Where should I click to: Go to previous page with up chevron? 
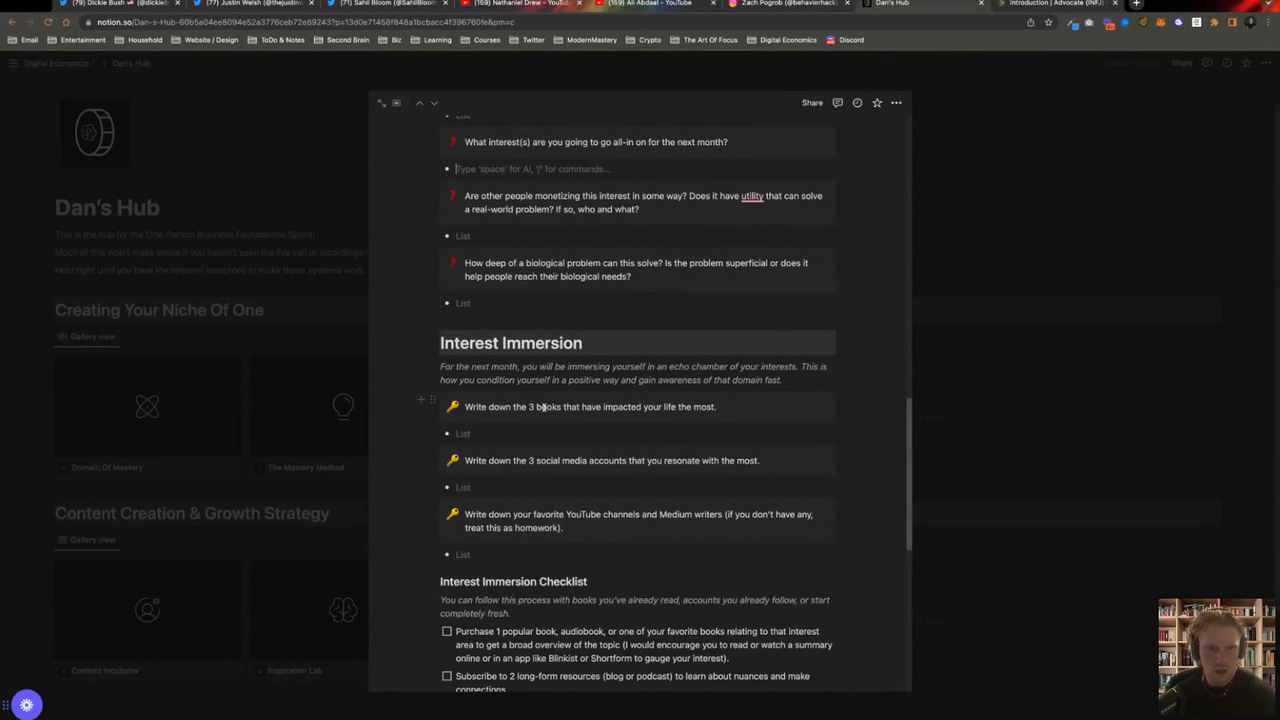click(419, 103)
